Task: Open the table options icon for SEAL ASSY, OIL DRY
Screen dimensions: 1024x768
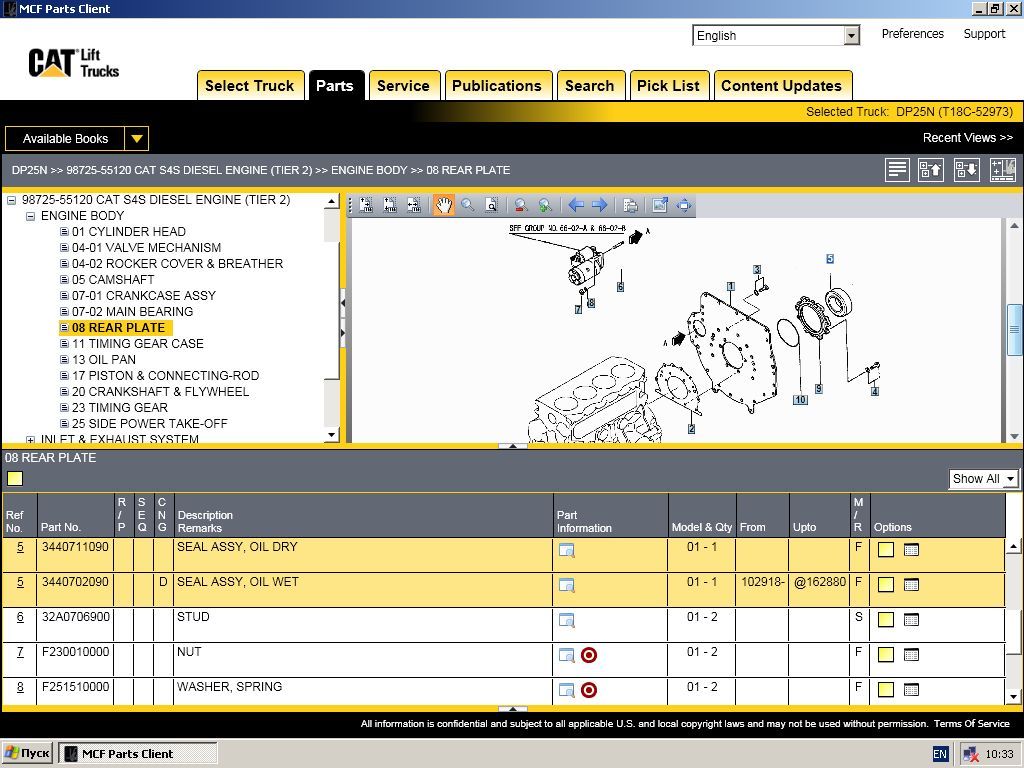Action: (911, 549)
